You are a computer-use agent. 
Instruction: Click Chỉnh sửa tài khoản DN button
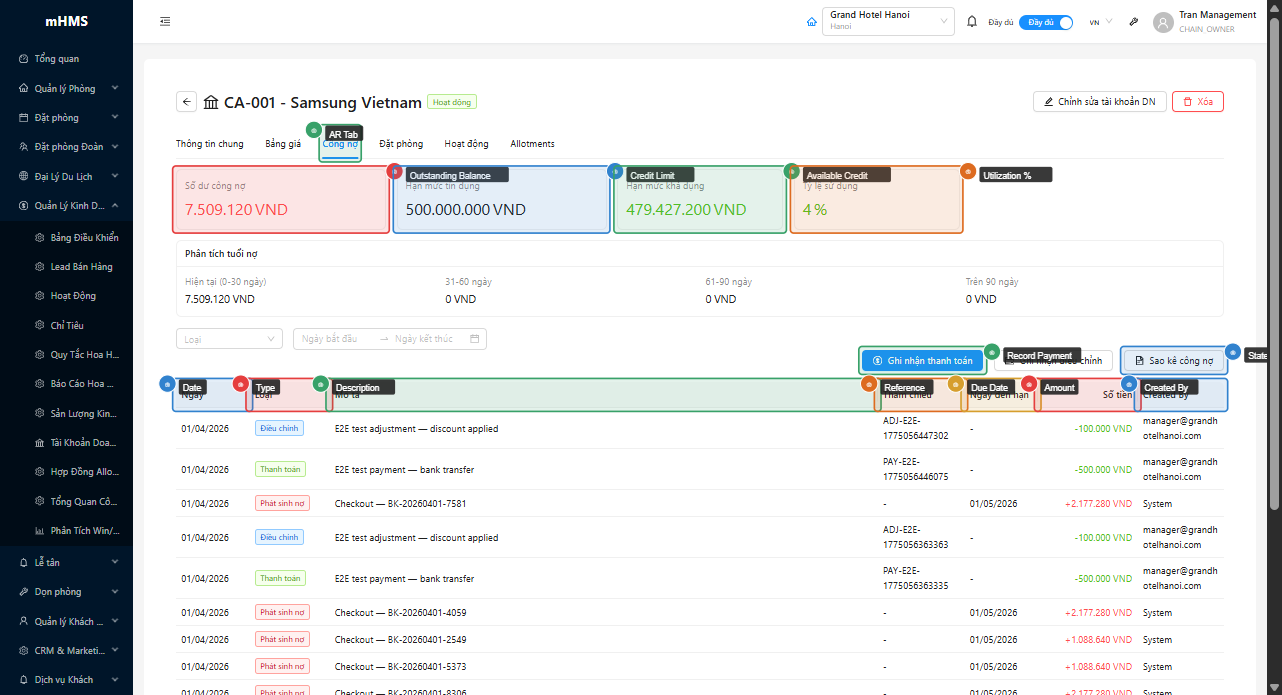tap(1098, 102)
